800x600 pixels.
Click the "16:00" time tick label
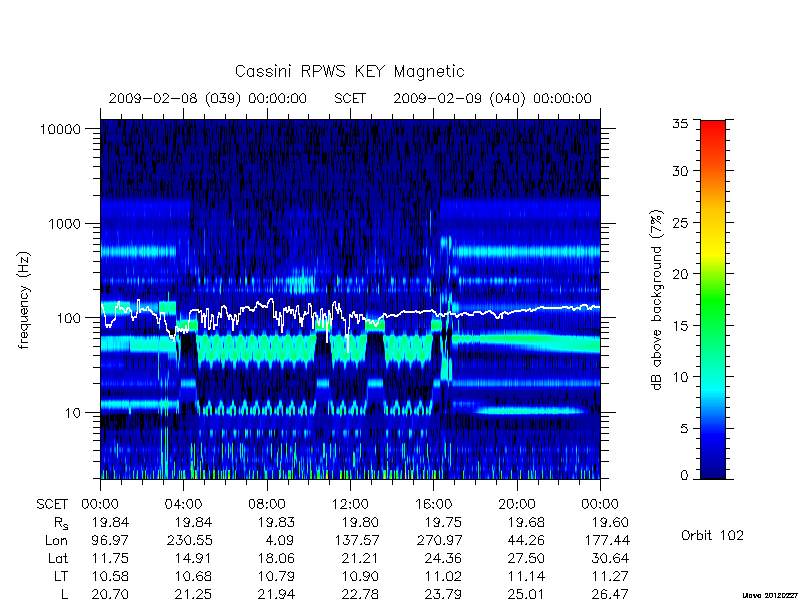[433, 505]
